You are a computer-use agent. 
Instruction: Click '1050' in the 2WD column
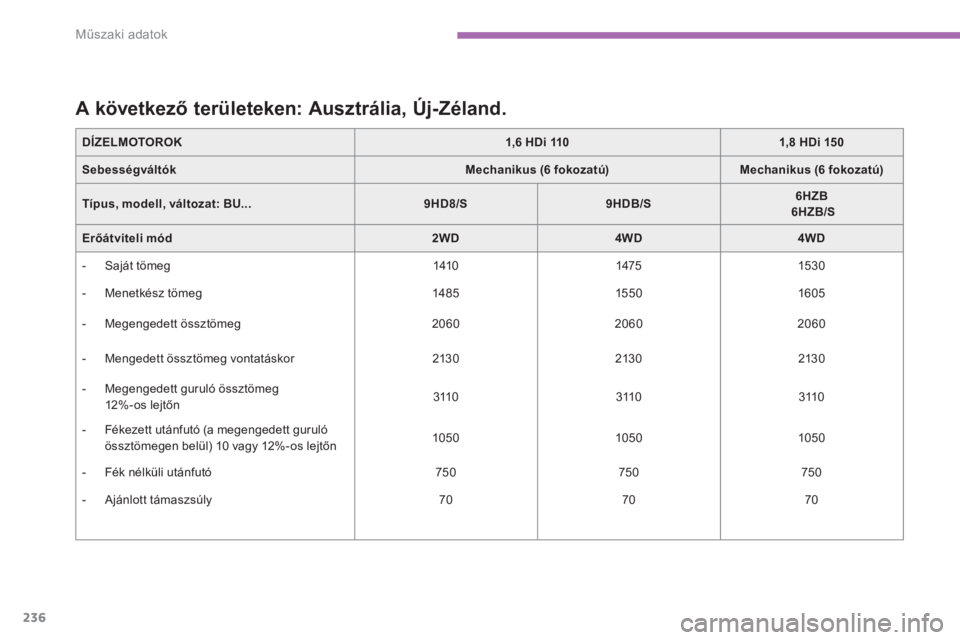446,438
